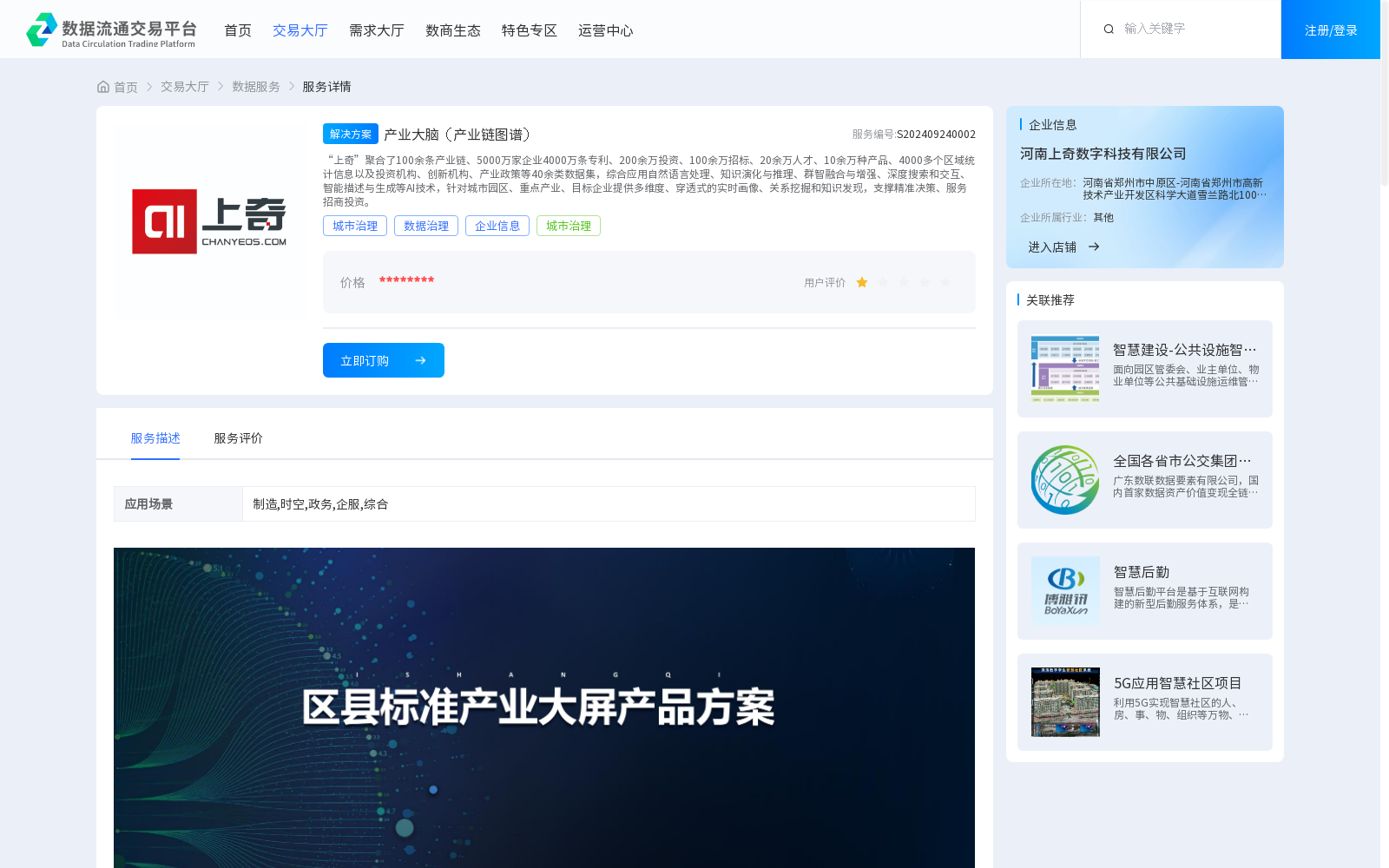Click 智慧建设-公共设施智… title
The width and height of the screenshot is (1389, 868).
1185,350
